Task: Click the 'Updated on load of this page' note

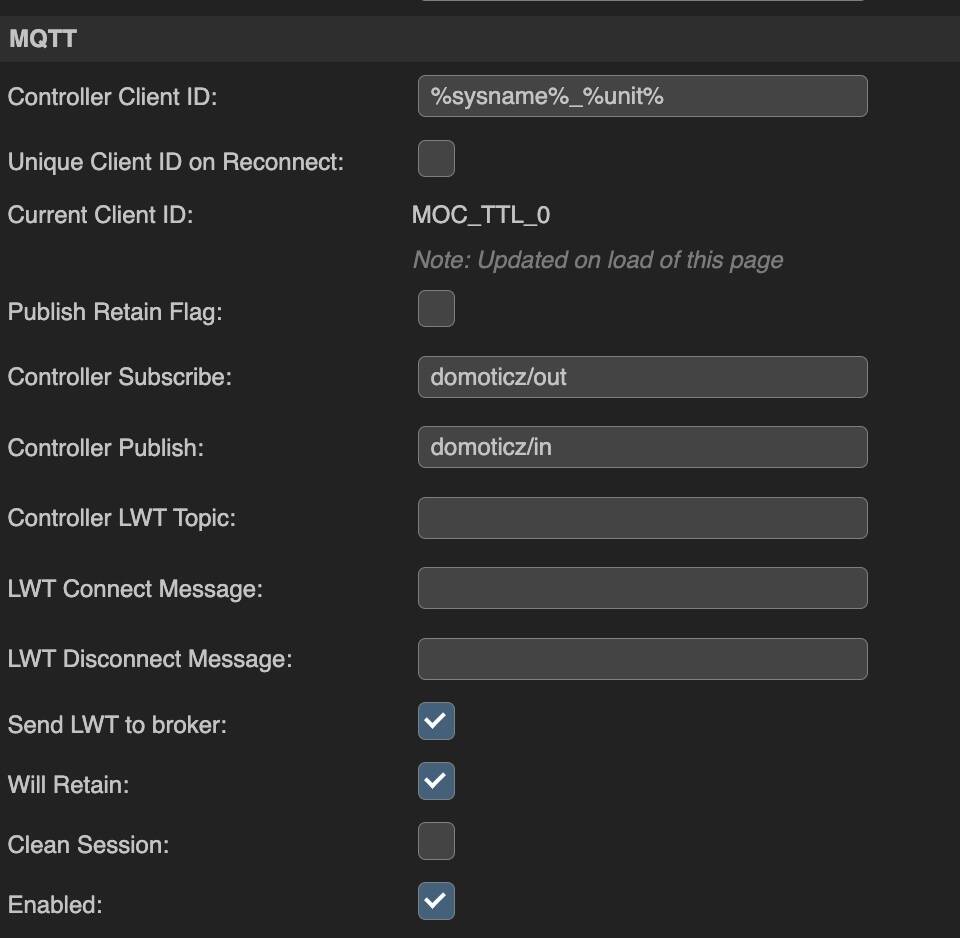Action: [598, 260]
